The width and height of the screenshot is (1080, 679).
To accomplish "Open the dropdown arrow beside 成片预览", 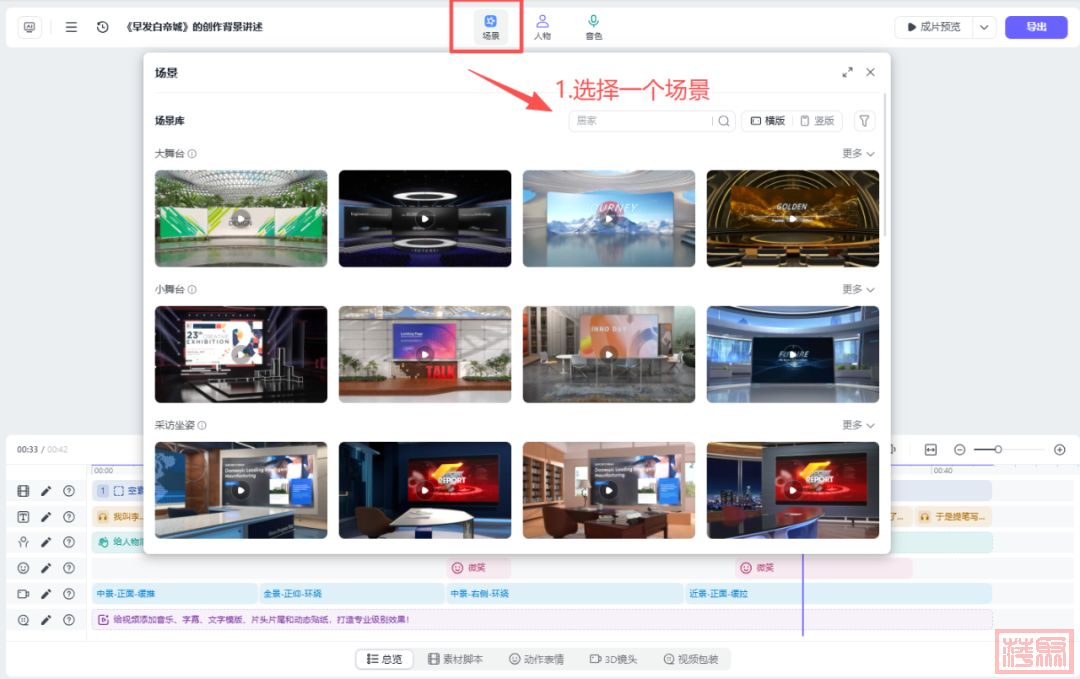I will 984,27.
